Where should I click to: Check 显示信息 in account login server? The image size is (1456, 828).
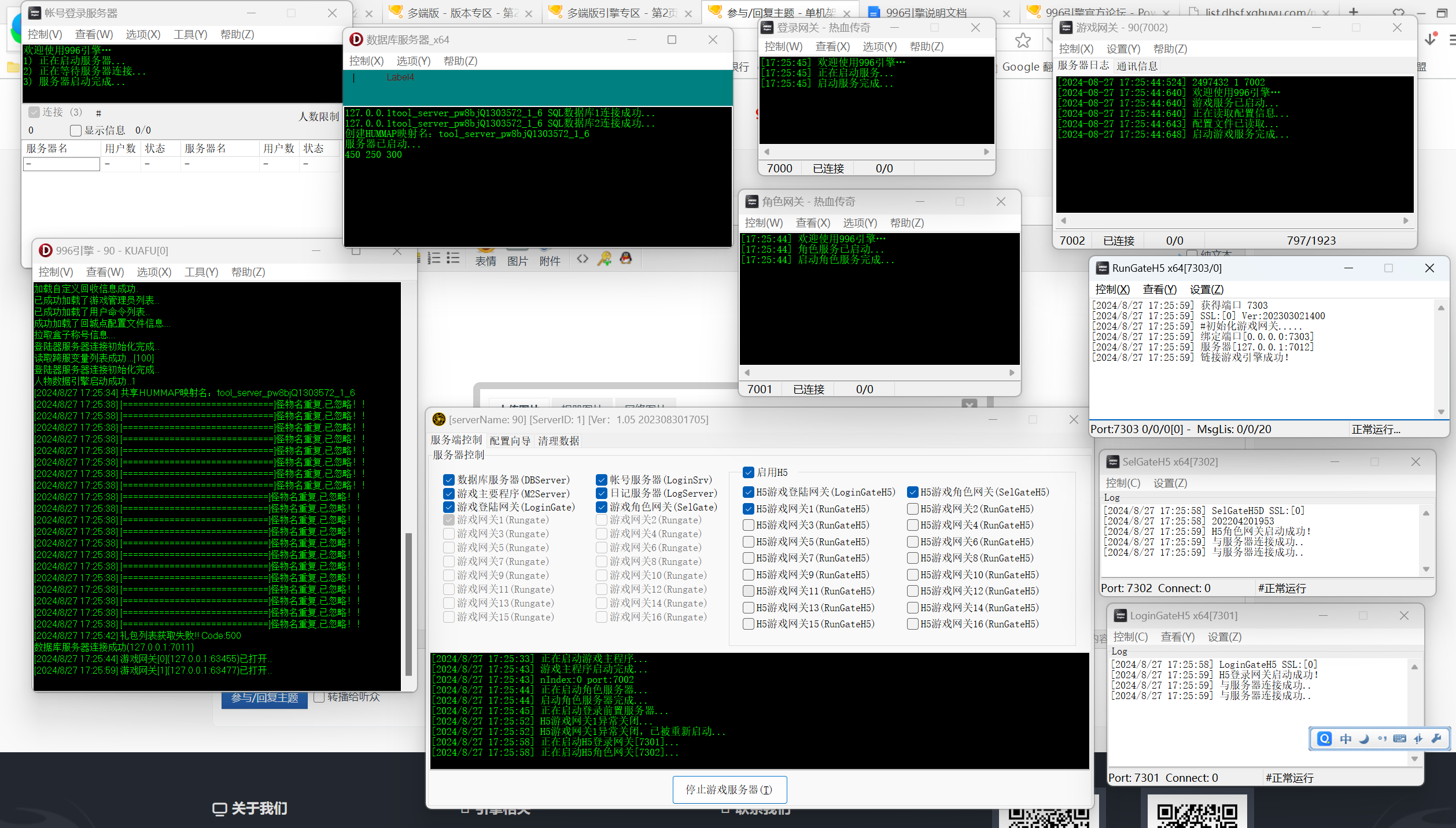click(76, 131)
